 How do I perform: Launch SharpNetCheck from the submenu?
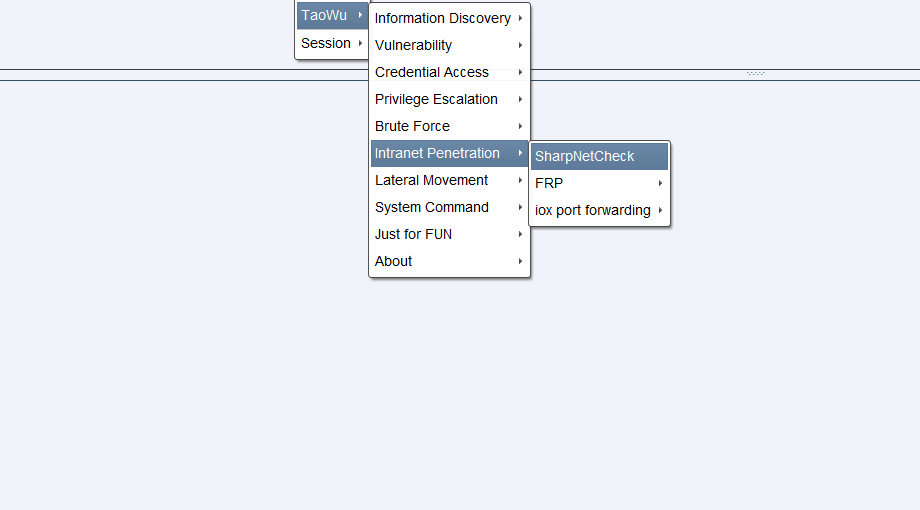[x=584, y=156]
